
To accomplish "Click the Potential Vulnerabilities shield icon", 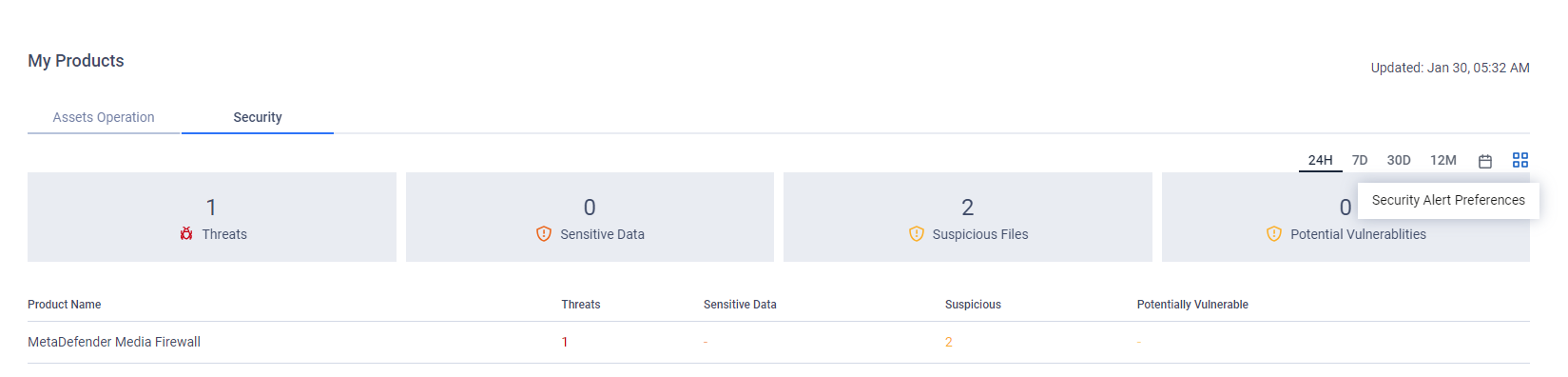I will (x=1274, y=233).
